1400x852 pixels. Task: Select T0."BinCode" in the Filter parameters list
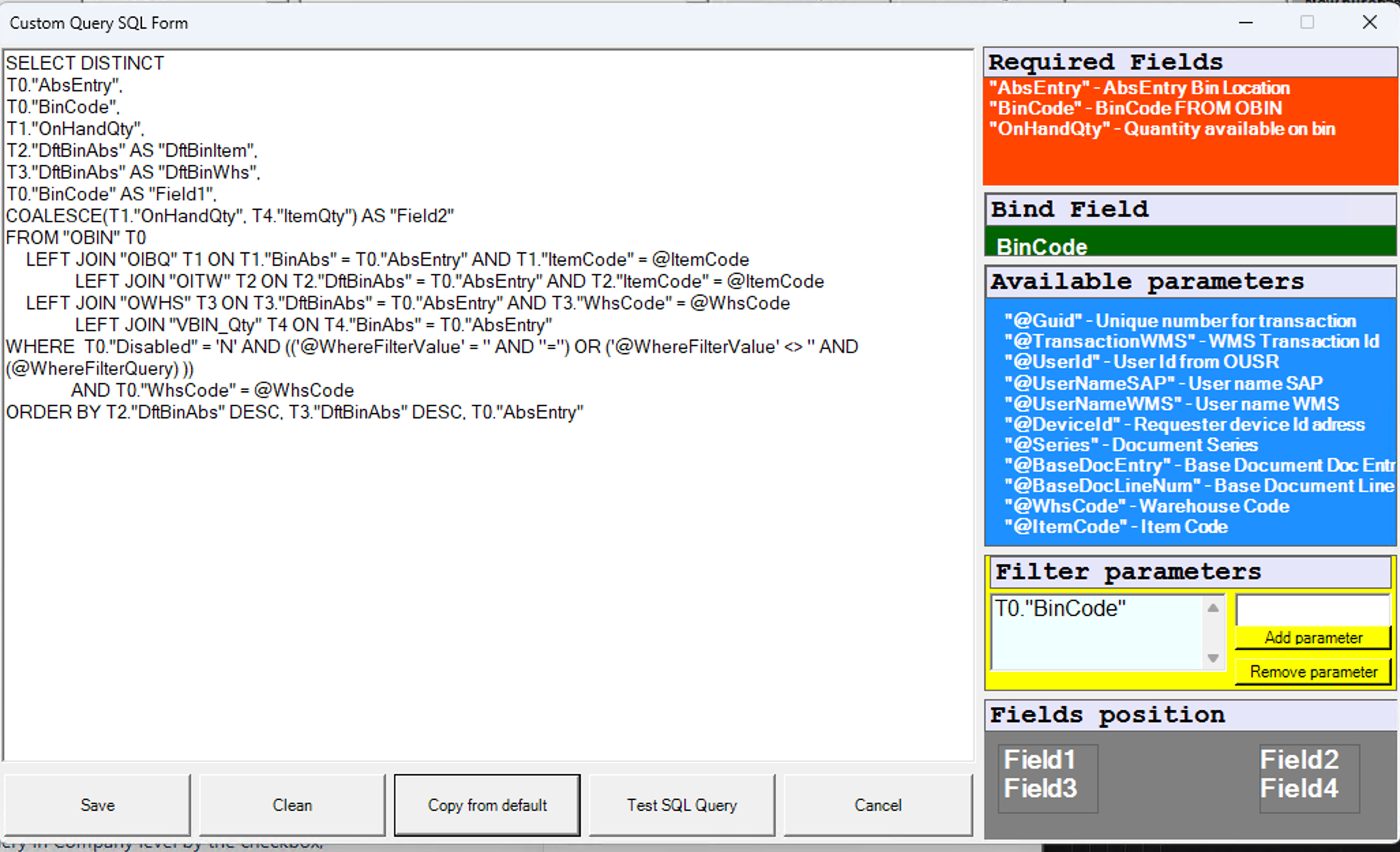(1060, 607)
